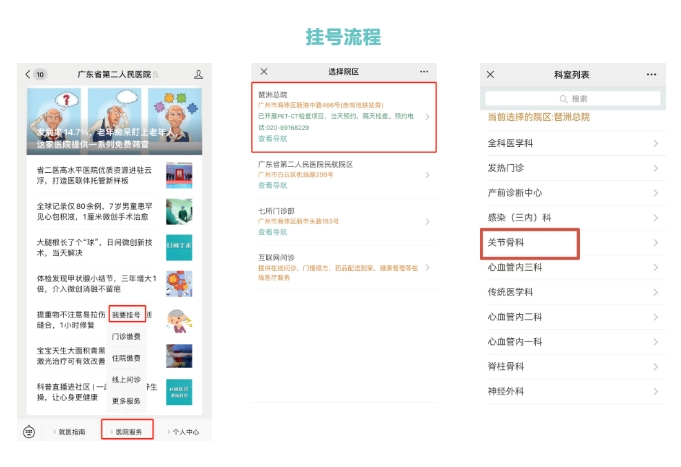681x467 pixels.
Task: Open the three-dots menu on 选择院区 page
Action: 424,71
